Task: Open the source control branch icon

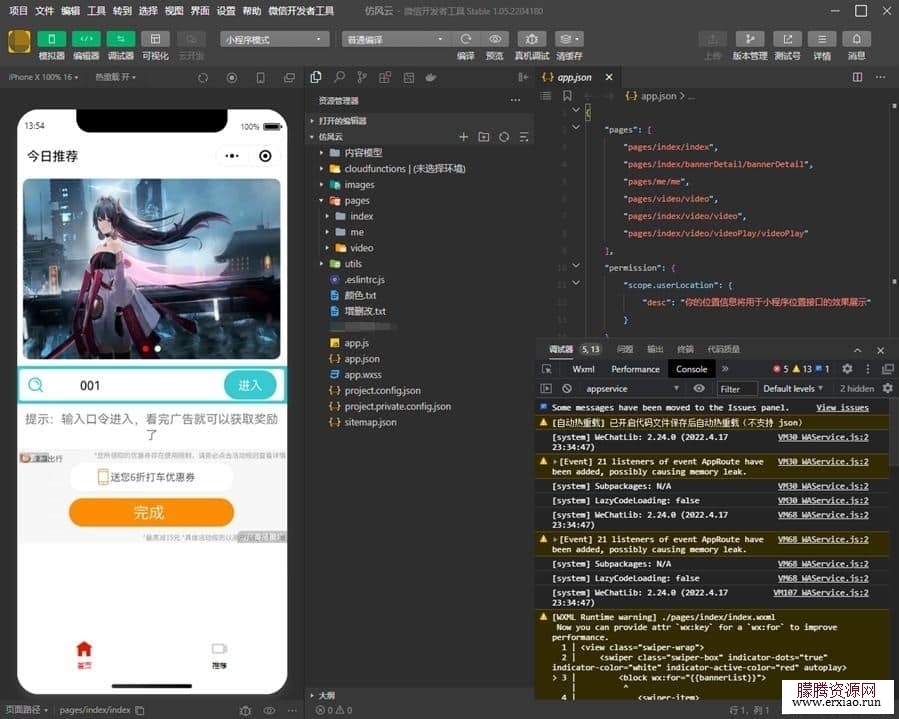Action: 362,77
